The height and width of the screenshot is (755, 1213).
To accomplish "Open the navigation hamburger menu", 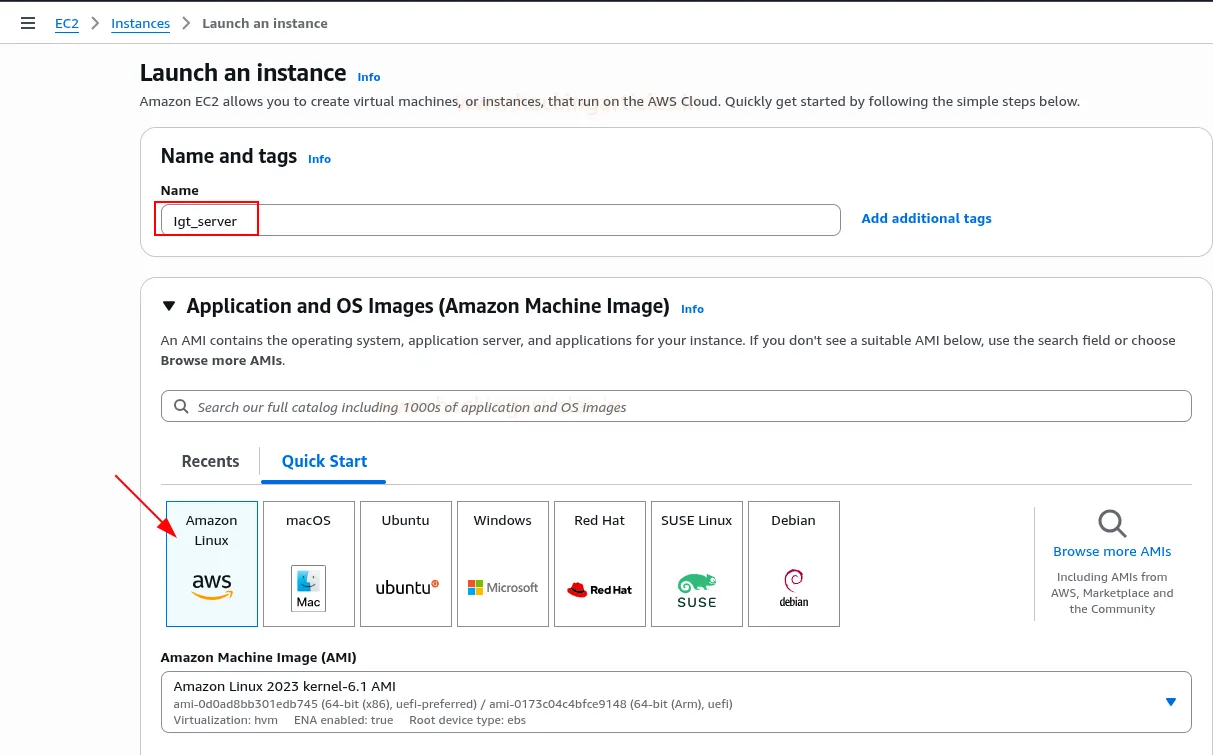I will [x=27, y=22].
